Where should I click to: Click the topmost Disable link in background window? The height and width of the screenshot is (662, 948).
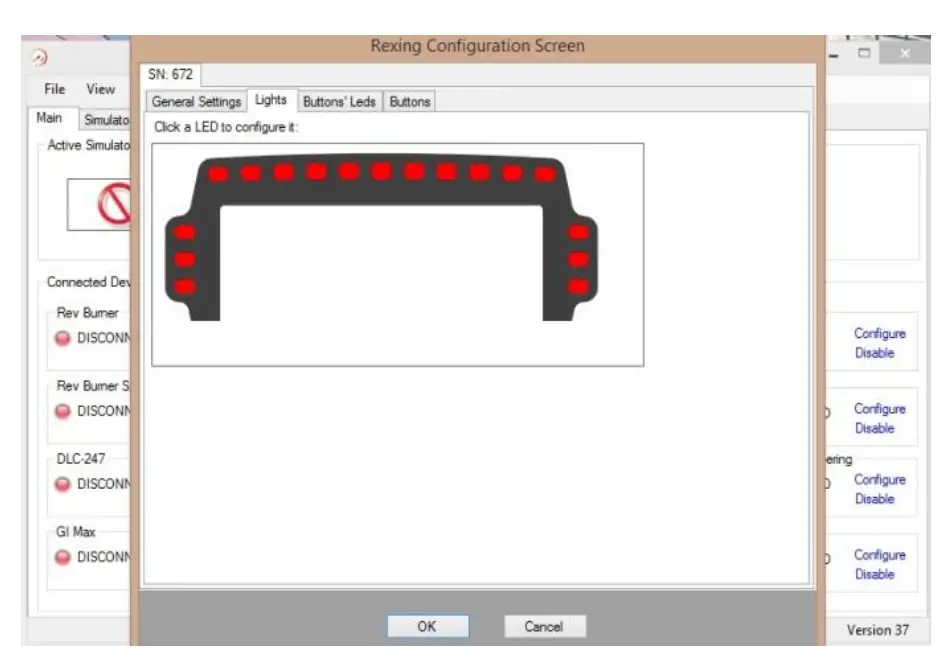tap(874, 353)
